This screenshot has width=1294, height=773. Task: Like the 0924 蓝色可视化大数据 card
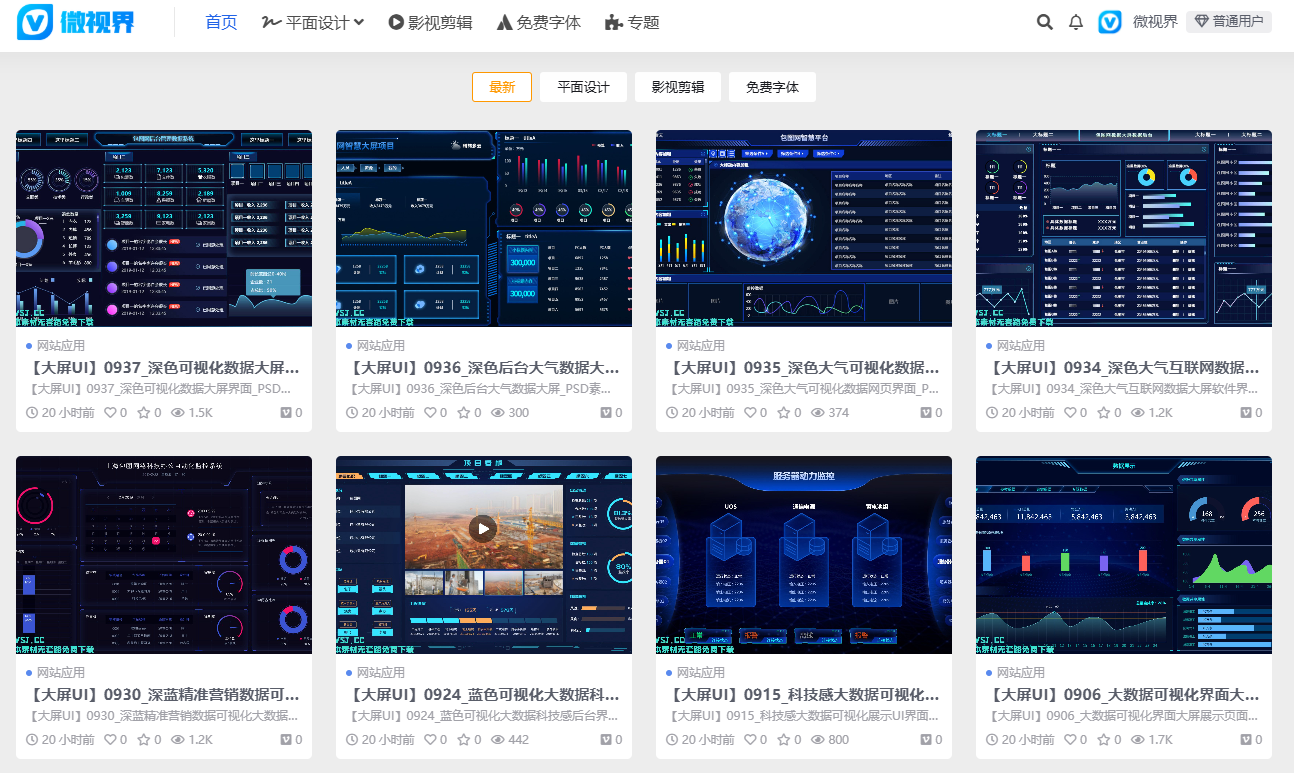[430, 740]
